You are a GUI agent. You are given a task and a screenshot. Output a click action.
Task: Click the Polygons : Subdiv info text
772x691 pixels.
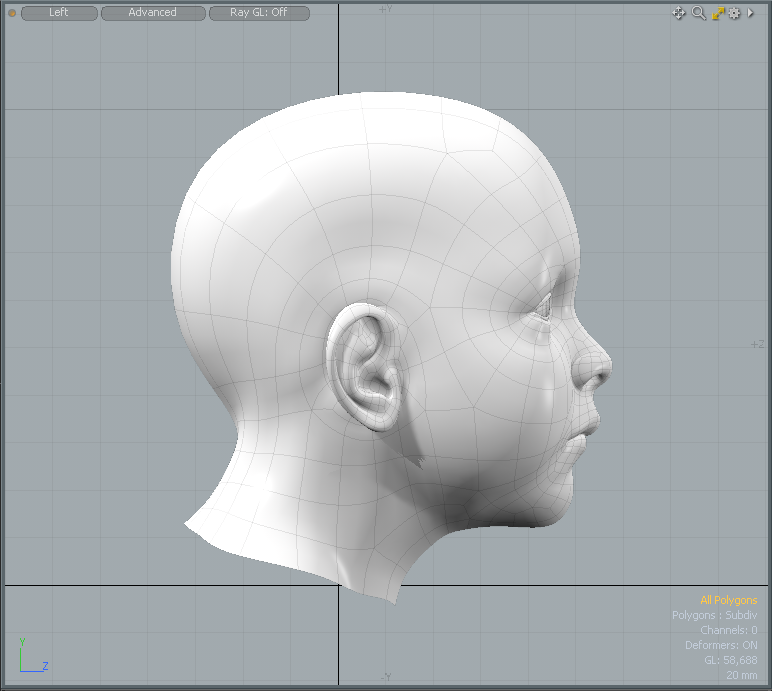click(x=714, y=615)
